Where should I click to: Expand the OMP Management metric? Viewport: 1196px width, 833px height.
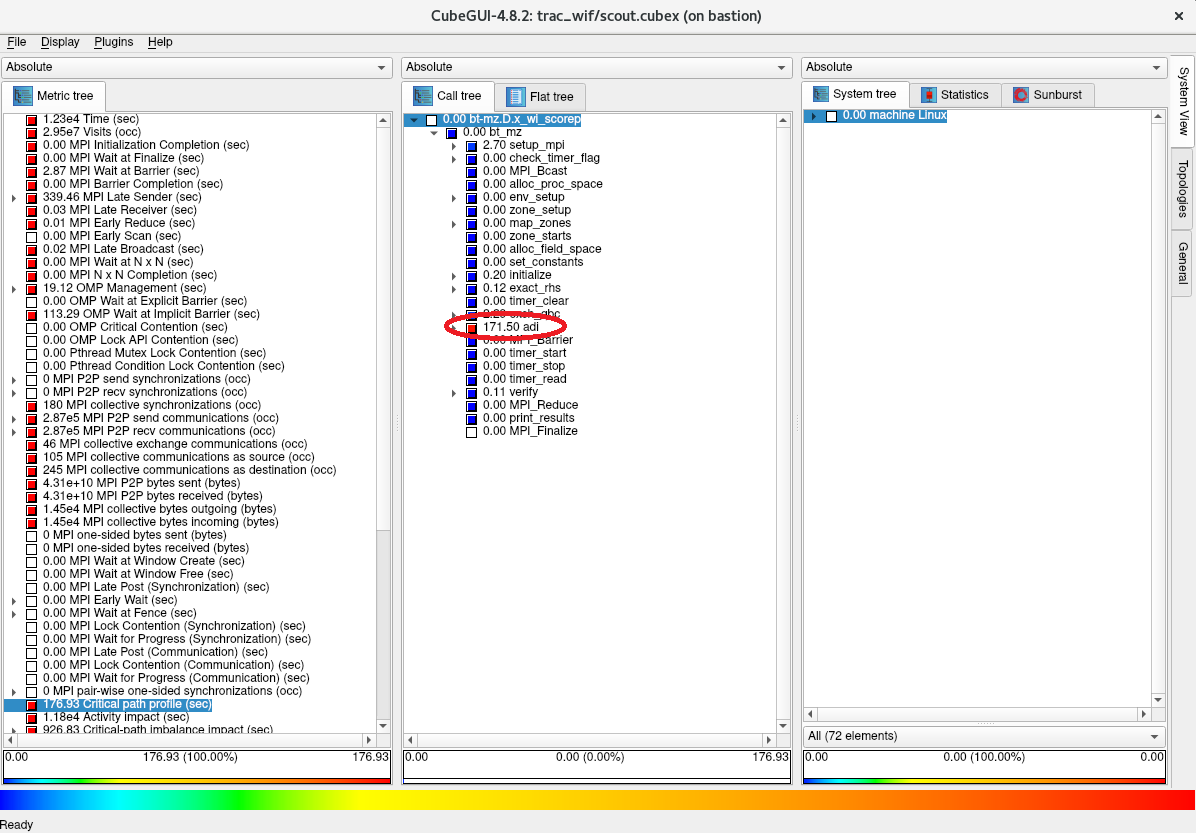click(14, 289)
